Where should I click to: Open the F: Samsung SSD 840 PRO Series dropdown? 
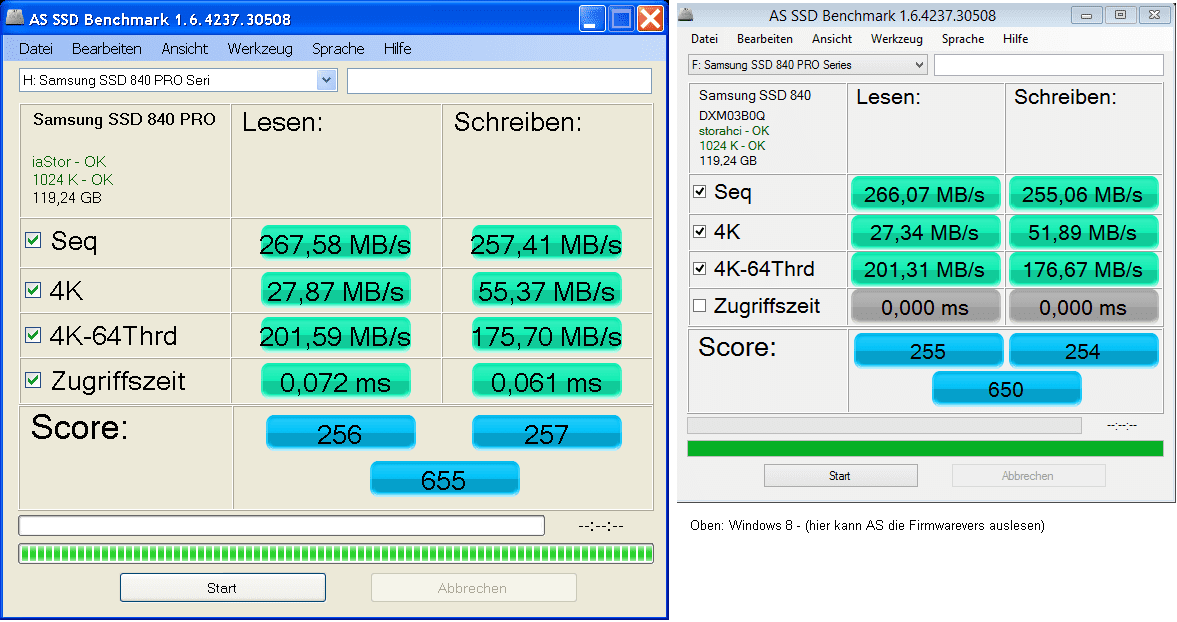point(808,65)
